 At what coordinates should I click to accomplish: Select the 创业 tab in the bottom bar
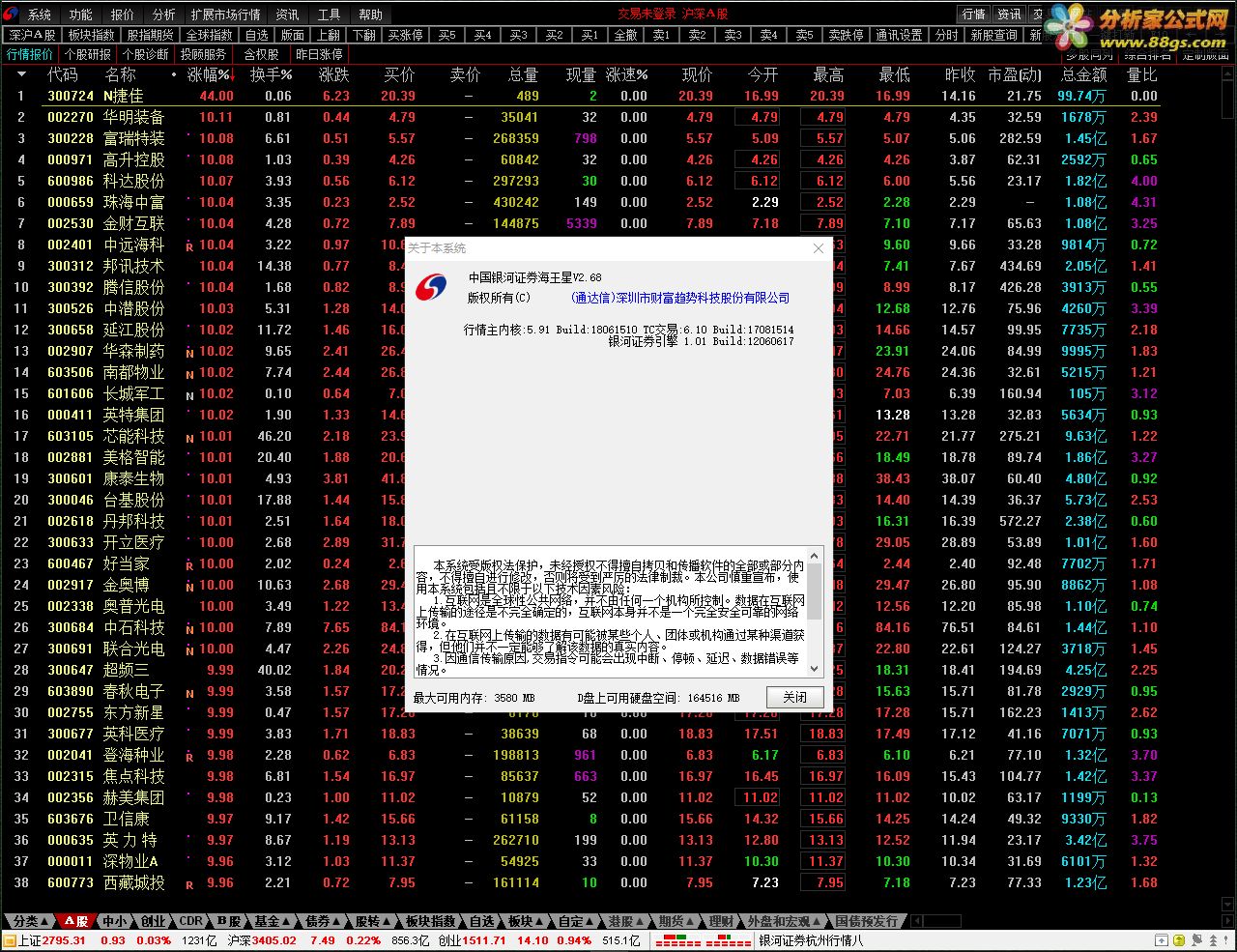pyautogui.click(x=154, y=921)
